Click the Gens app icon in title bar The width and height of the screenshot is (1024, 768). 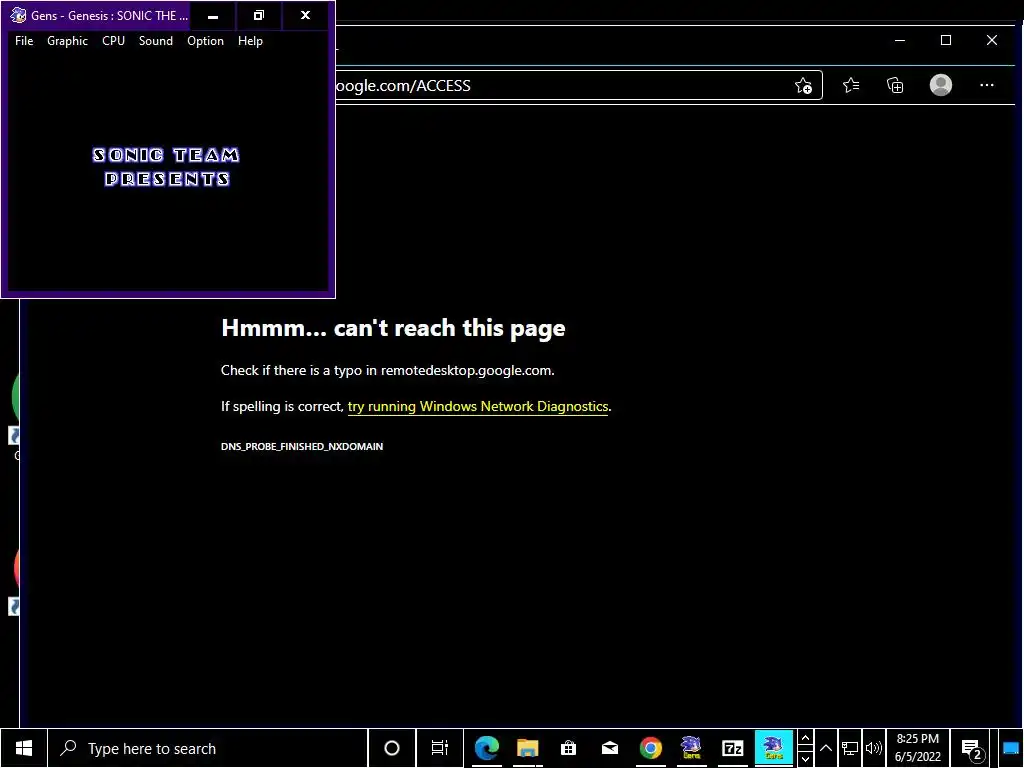point(18,15)
